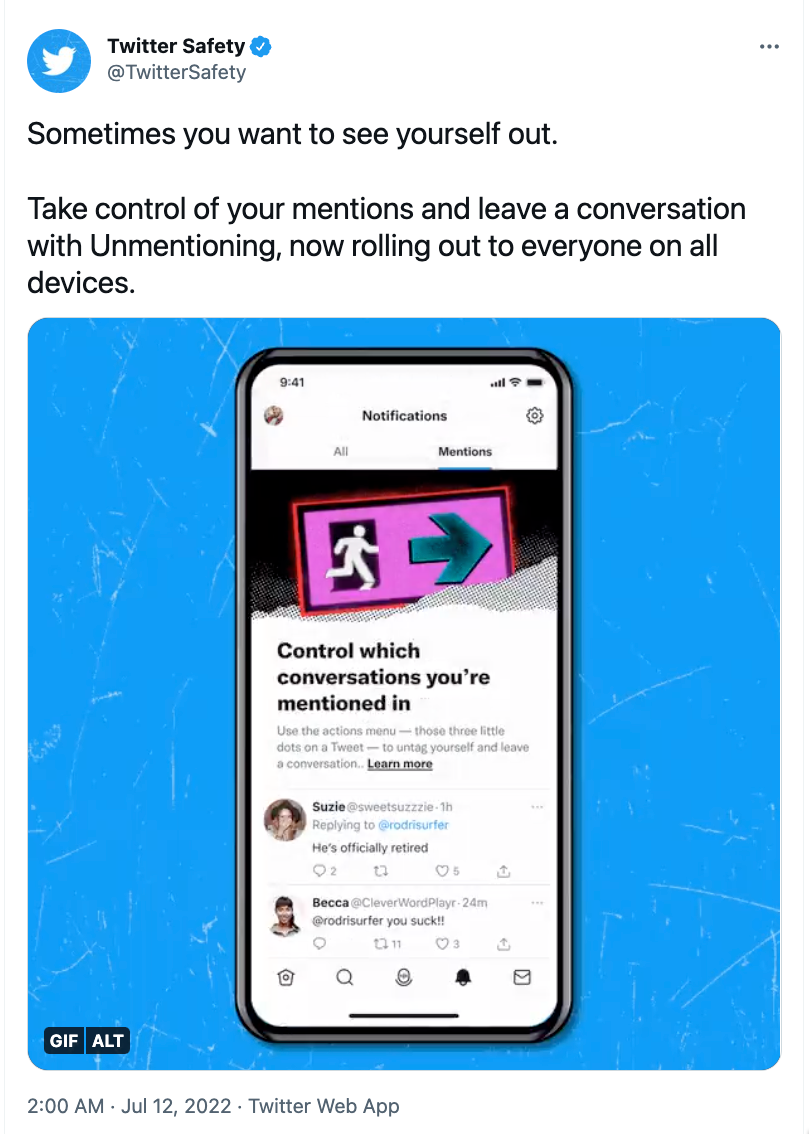Like Becca's tweet with the heart icon
Viewport: 810px width, 1134px height.
point(442,944)
